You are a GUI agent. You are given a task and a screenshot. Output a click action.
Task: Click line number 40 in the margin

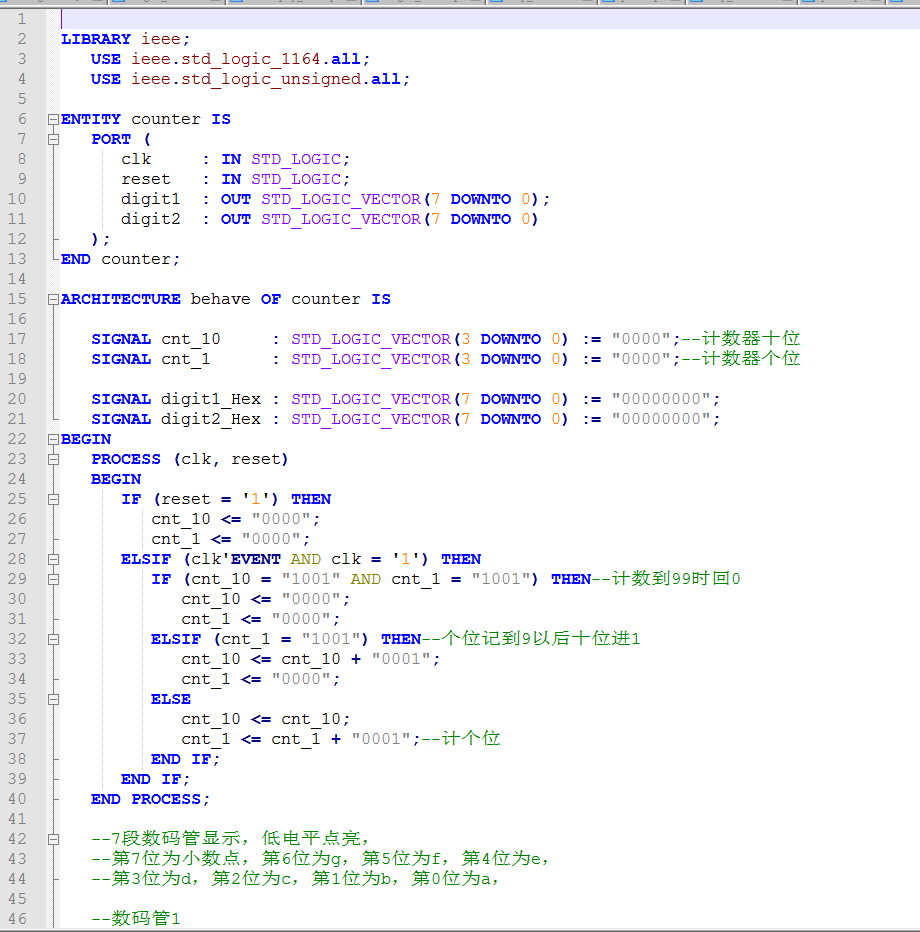coord(18,799)
